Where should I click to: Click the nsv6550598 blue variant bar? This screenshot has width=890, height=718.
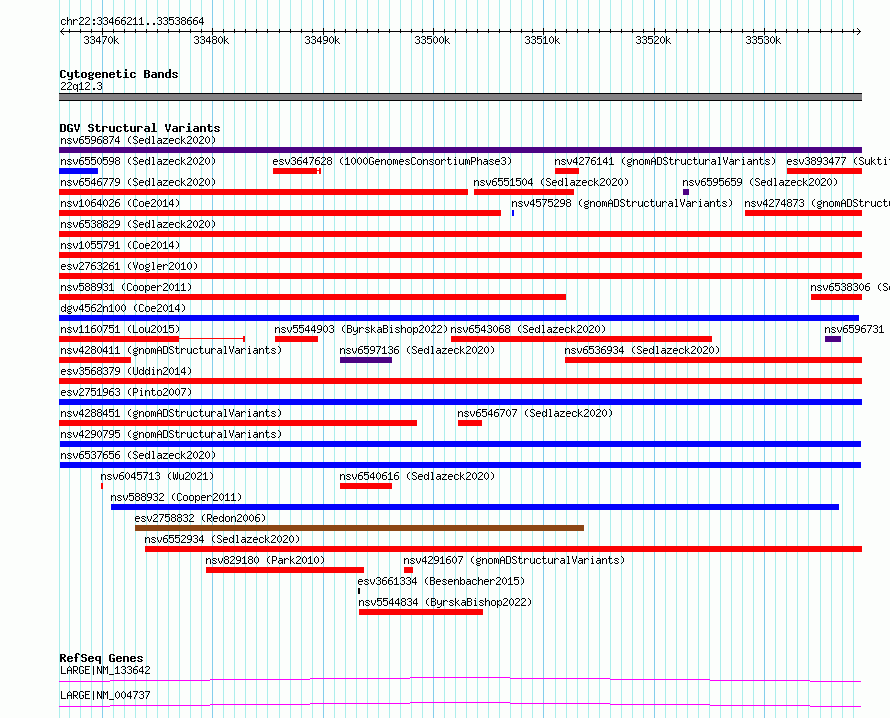point(78,171)
